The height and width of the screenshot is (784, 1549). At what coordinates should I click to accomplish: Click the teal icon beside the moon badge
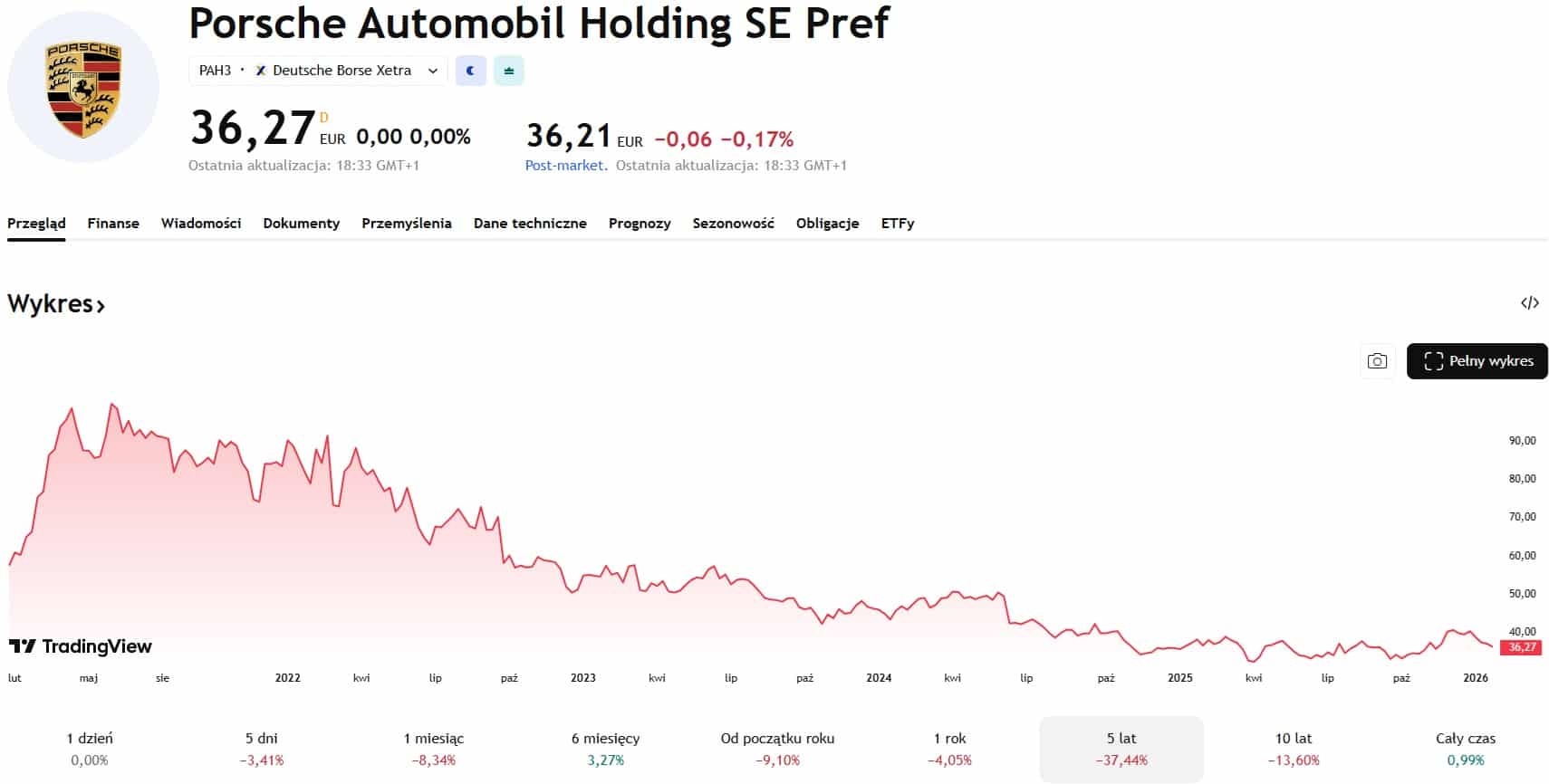pyautogui.click(x=509, y=71)
